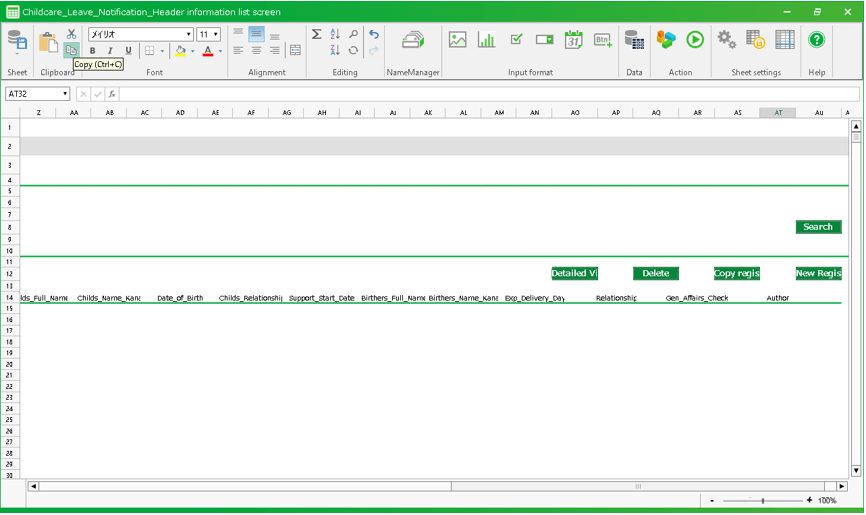Open the NameManager tool
This screenshot has width=866, height=515.
413,41
